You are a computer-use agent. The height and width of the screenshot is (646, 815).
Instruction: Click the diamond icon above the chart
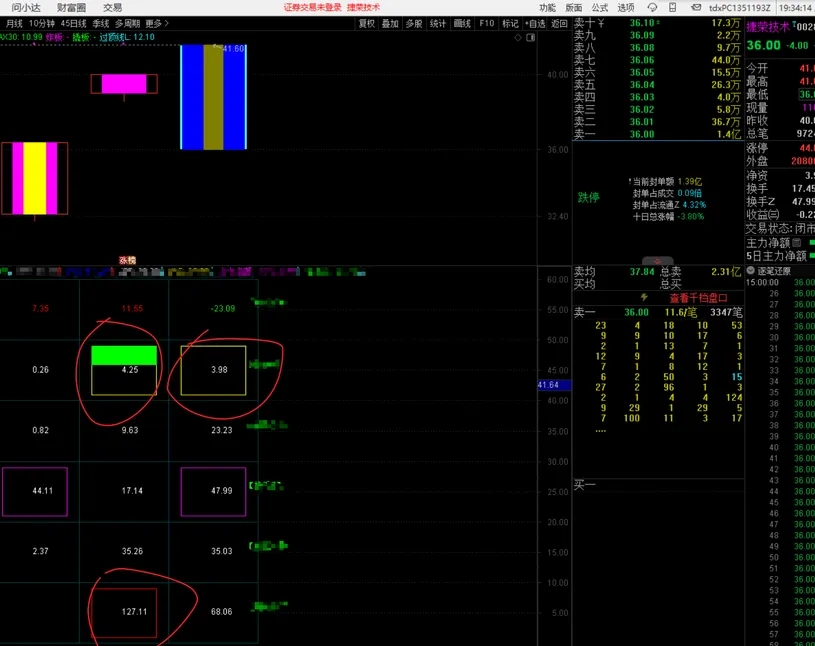[516, 37]
